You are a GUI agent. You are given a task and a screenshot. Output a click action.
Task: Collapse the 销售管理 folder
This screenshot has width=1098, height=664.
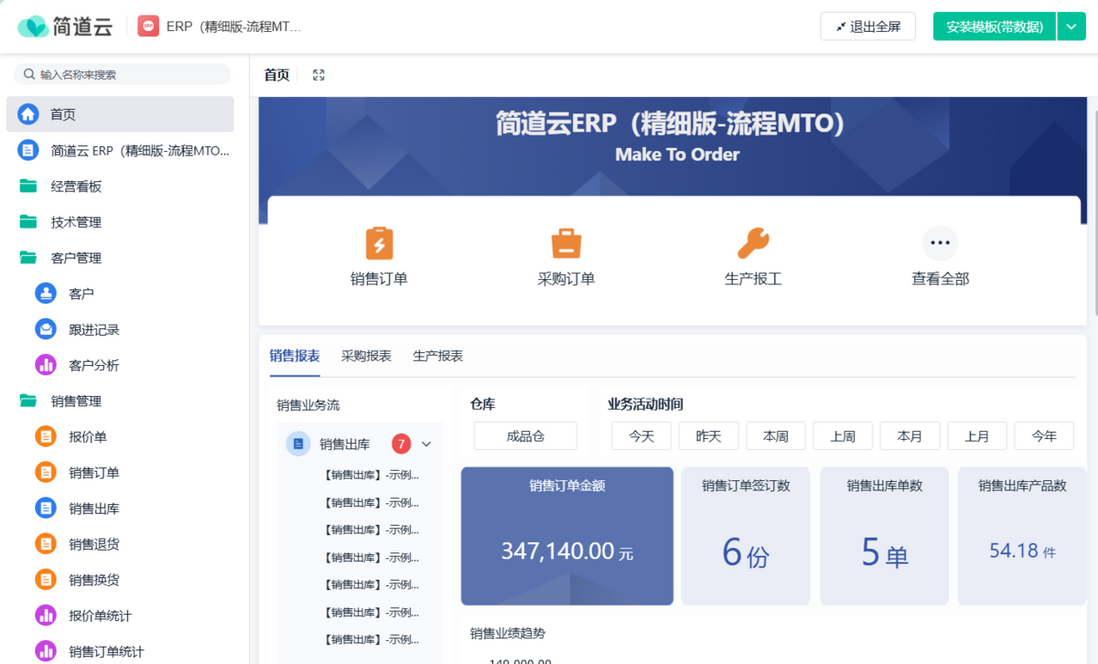[x=28, y=400]
